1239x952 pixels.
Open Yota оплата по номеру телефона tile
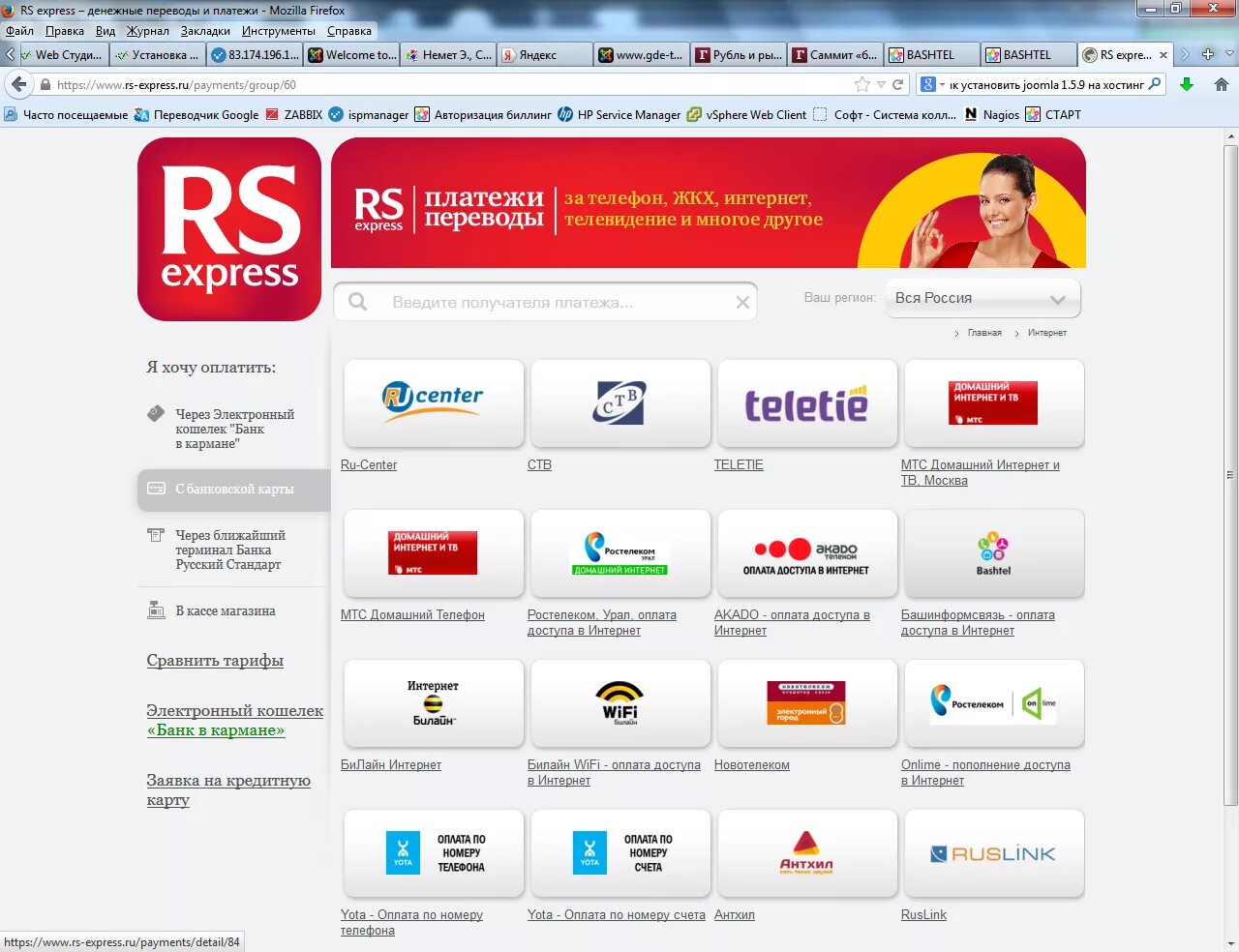click(434, 853)
